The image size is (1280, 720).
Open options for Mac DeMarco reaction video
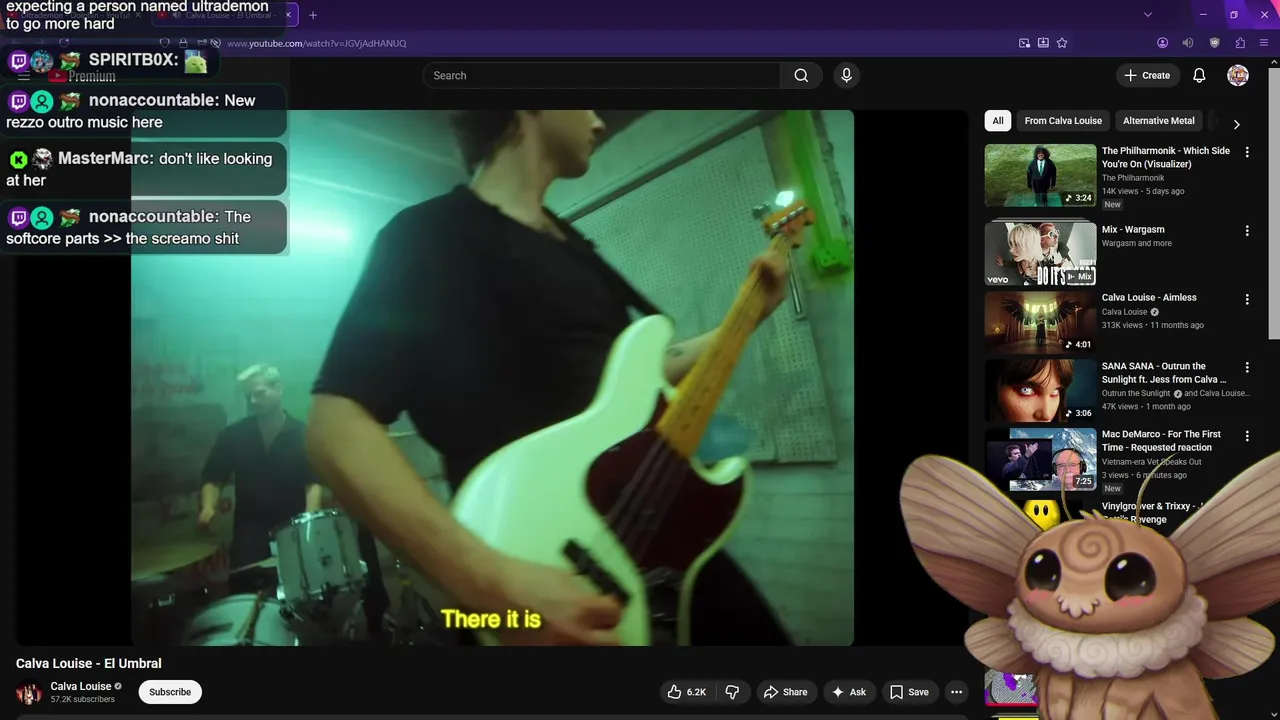[x=1246, y=436]
